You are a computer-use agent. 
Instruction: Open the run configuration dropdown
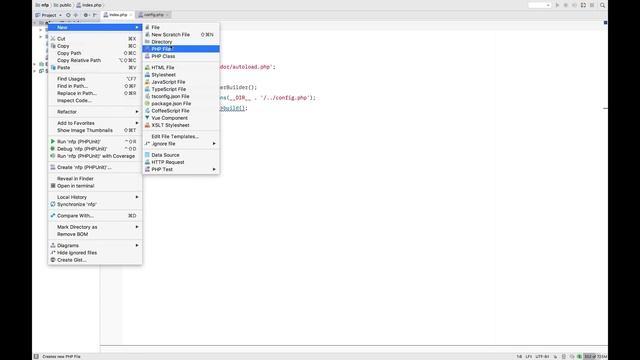[x=539, y=5]
